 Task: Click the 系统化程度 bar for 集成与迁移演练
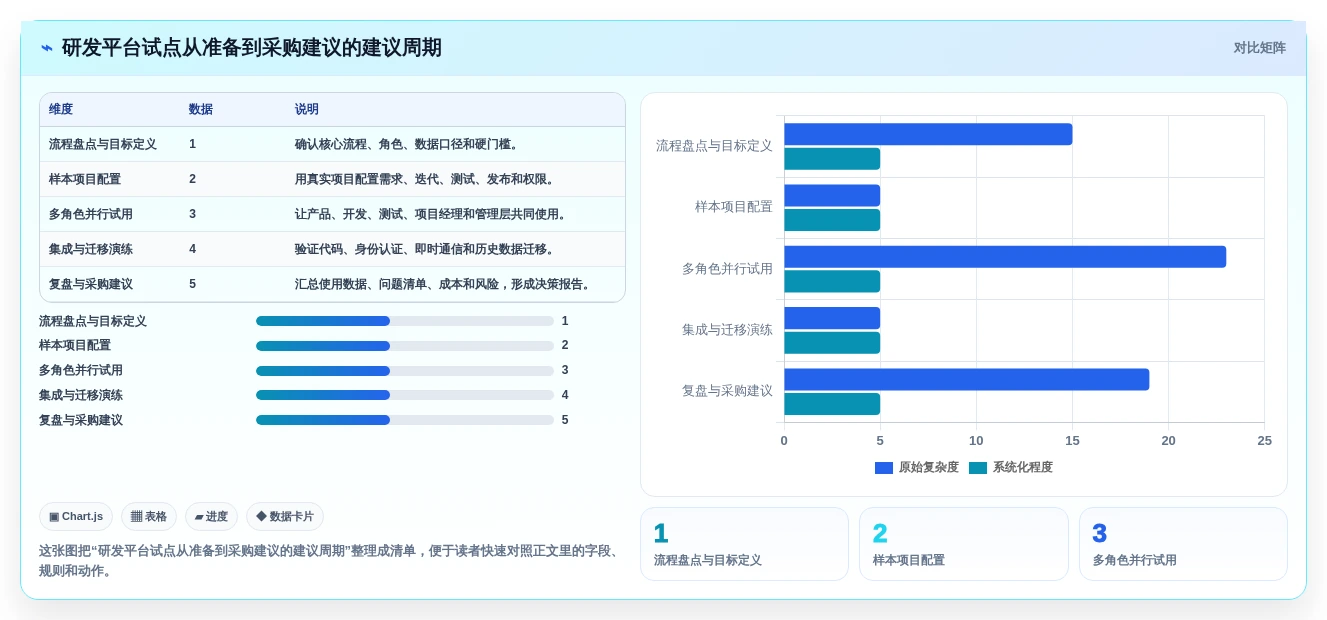click(x=832, y=343)
